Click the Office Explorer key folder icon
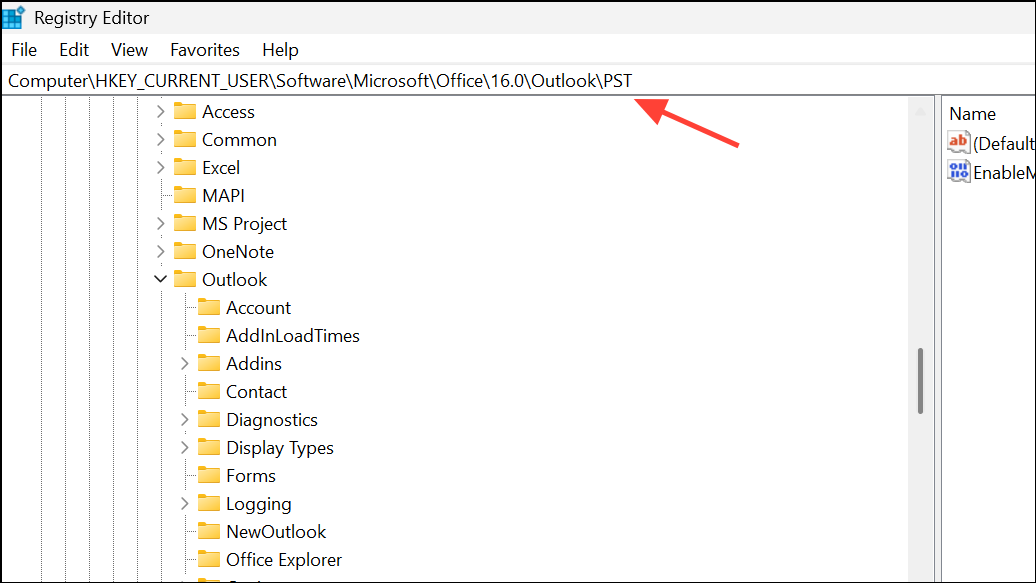The image size is (1036, 583). 209,559
